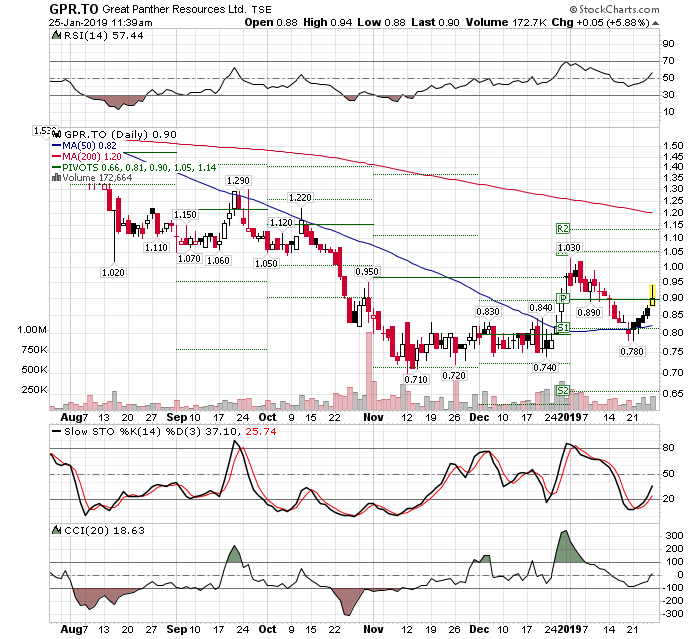Image resolution: width=700 pixels, height=639 pixels.
Task: Click the yellow highlighted latest candlestick
Action: 653,296
